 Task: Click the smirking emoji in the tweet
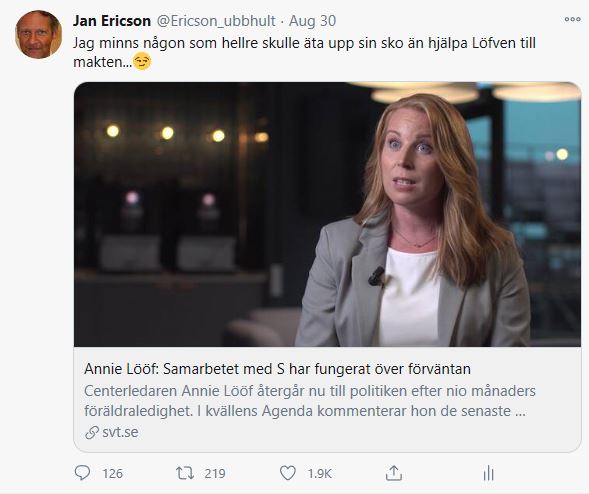tap(142, 61)
